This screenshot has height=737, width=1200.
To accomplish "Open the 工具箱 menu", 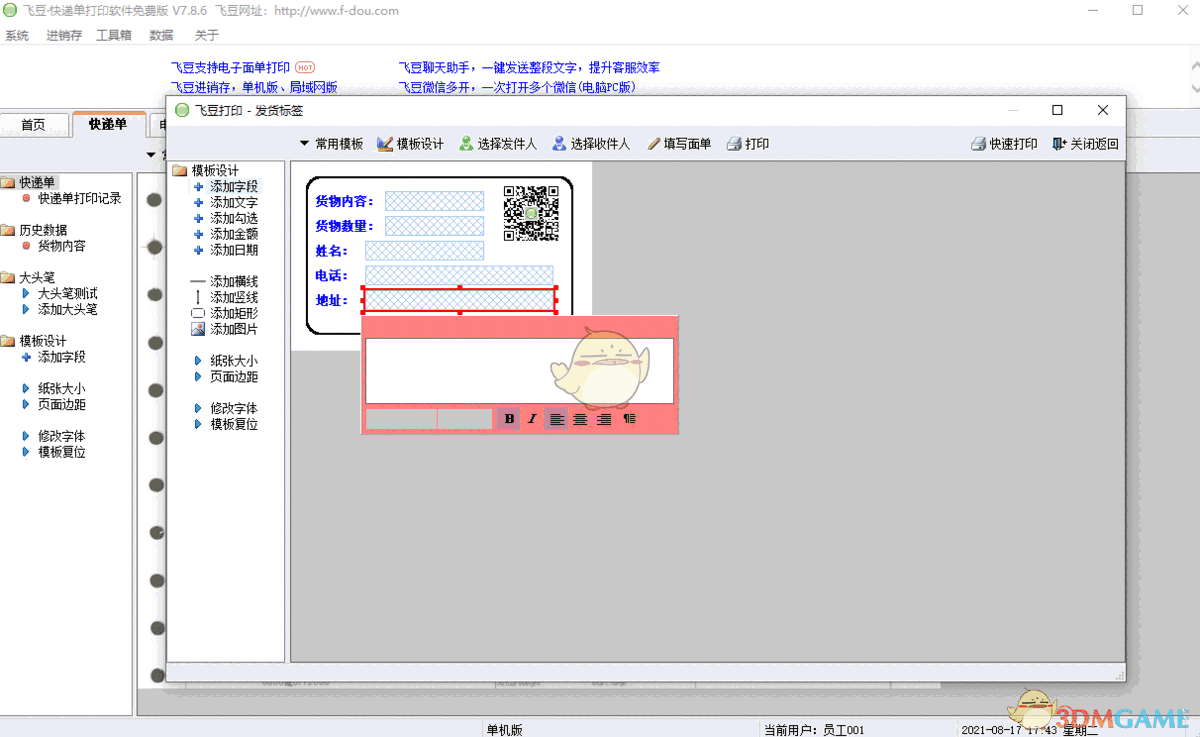I will coord(114,34).
